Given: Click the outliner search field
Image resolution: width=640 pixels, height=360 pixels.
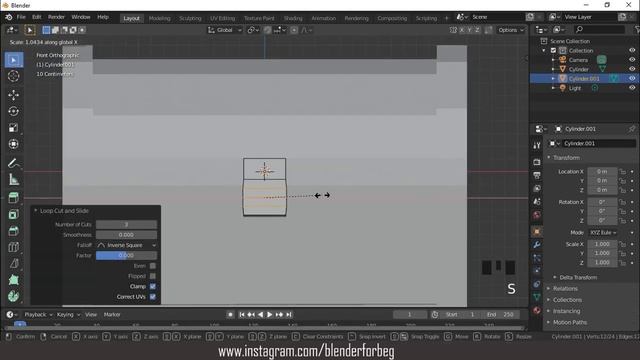Looking at the screenshot, I should click(x=599, y=29).
